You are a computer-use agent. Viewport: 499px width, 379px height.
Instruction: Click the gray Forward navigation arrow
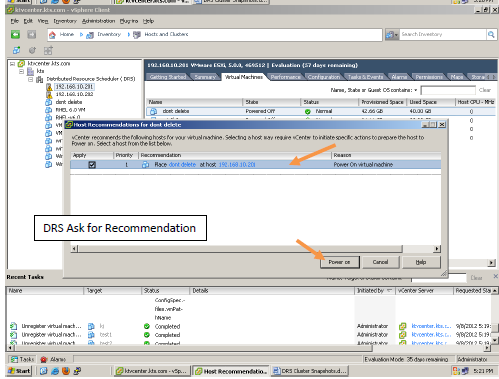pos(31,34)
